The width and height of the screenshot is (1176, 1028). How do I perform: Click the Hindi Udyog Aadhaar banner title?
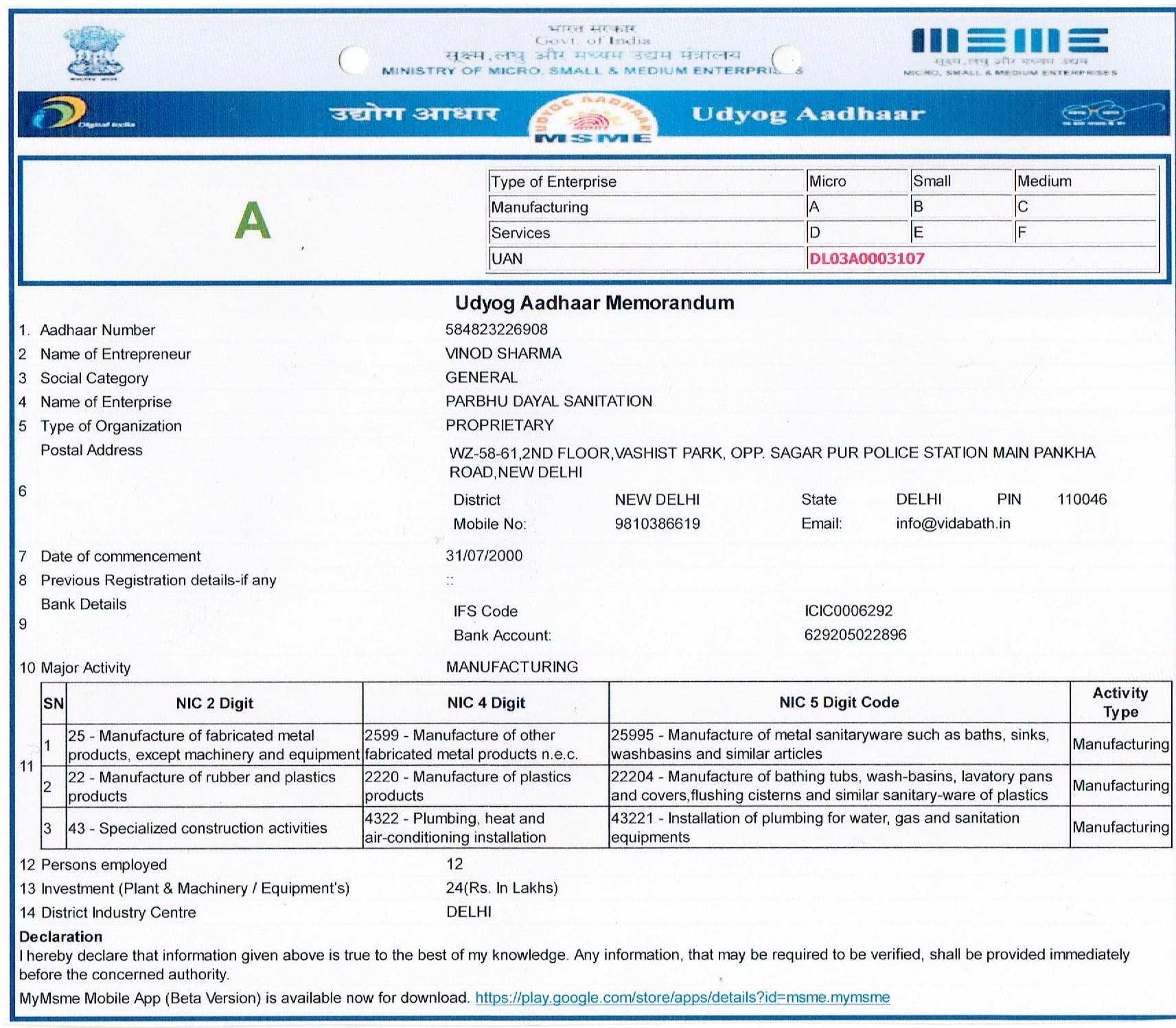[413, 113]
